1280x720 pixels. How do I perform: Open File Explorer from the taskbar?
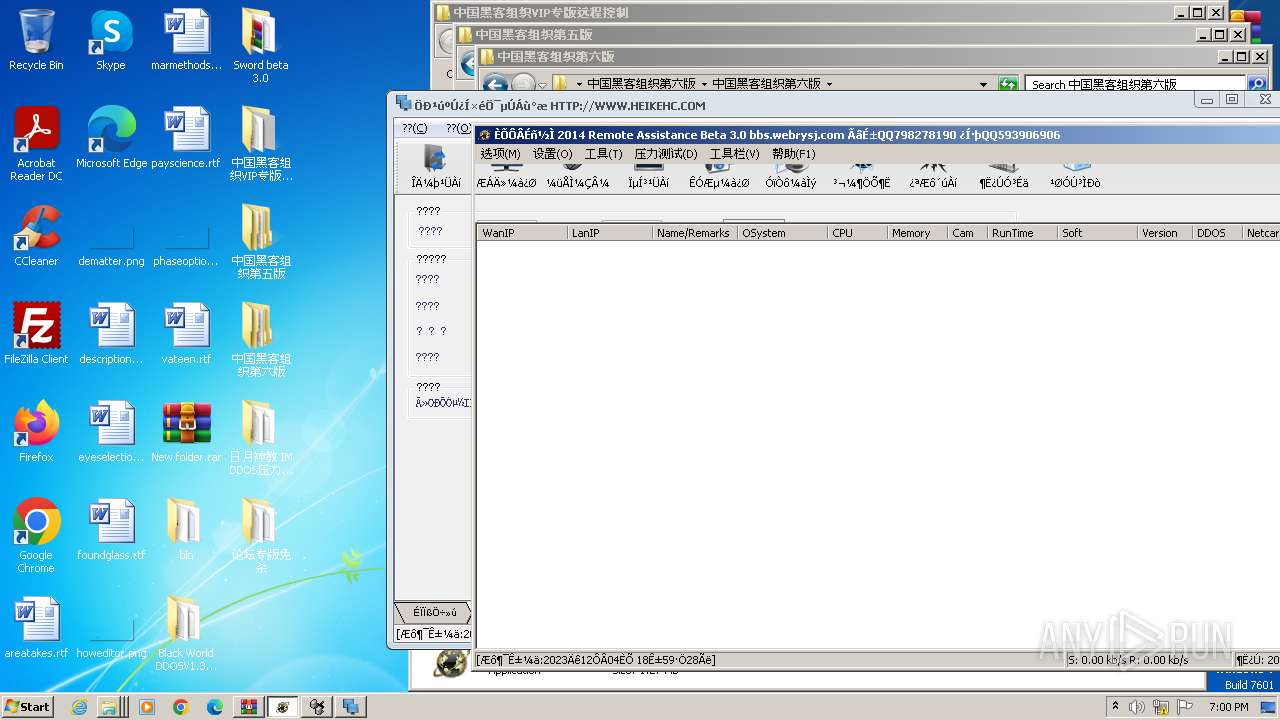(110, 707)
